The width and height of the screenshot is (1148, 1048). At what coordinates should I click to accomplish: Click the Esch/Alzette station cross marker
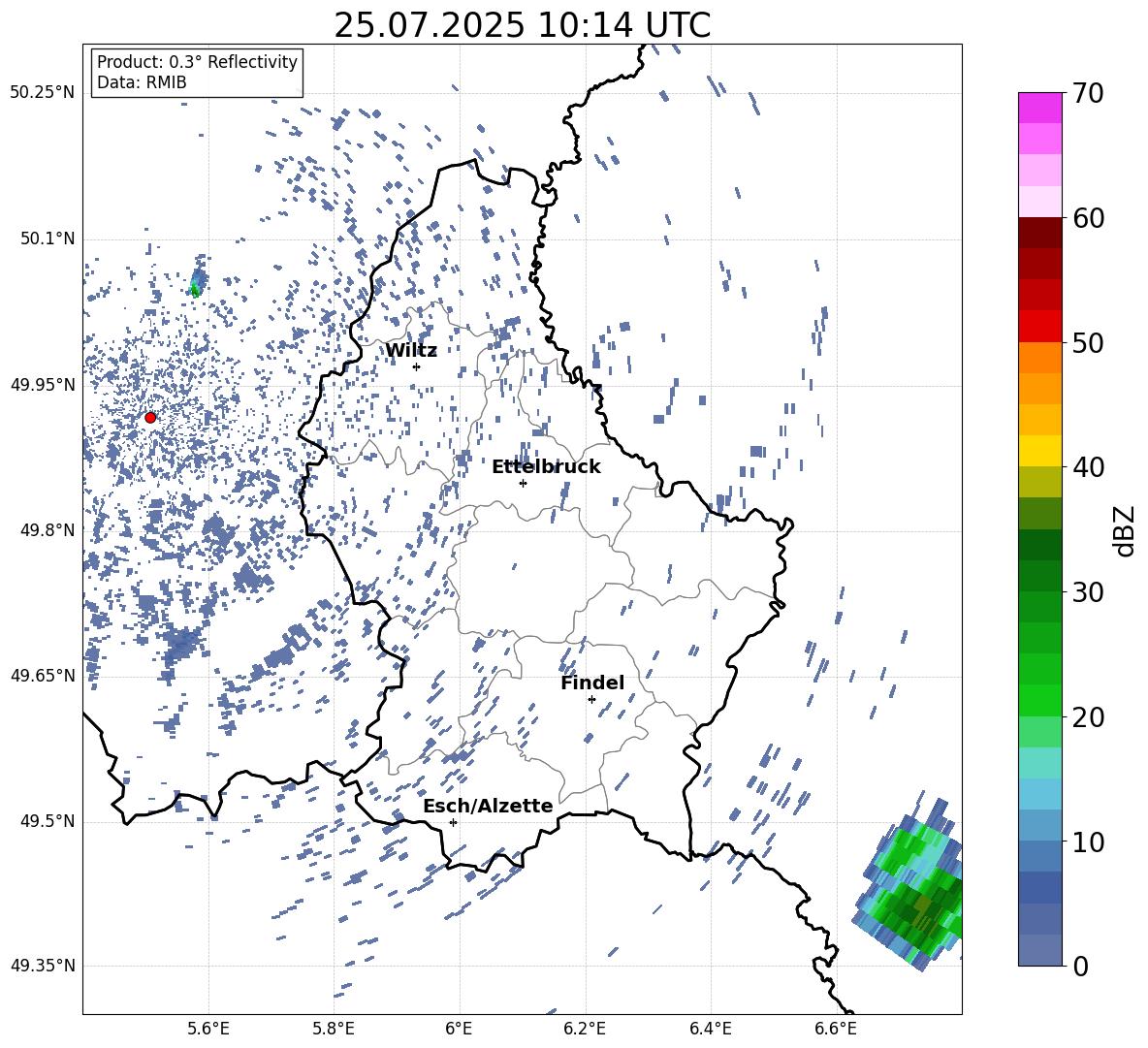[453, 822]
